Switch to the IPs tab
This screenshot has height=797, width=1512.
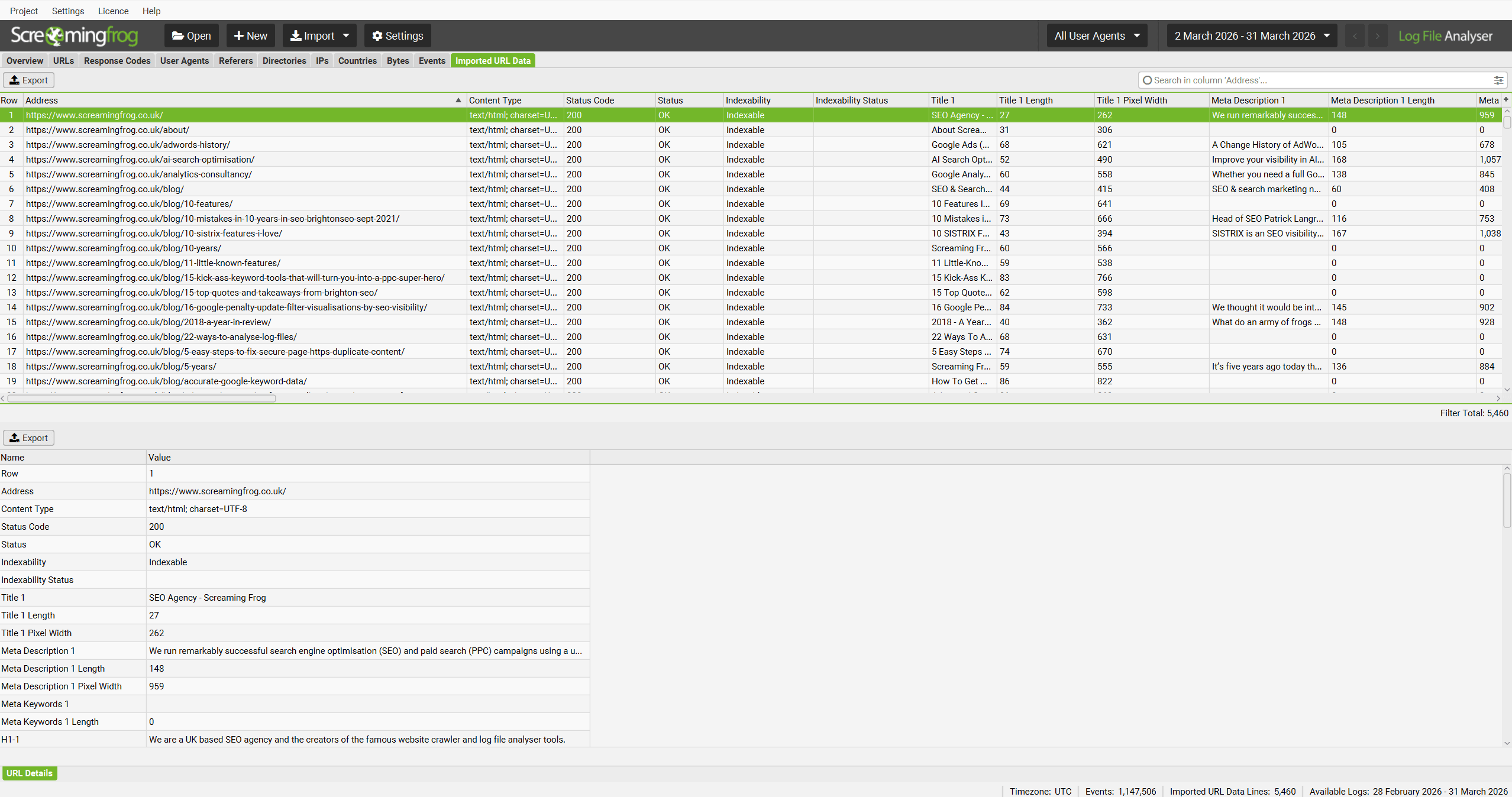[x=322, y=60]
